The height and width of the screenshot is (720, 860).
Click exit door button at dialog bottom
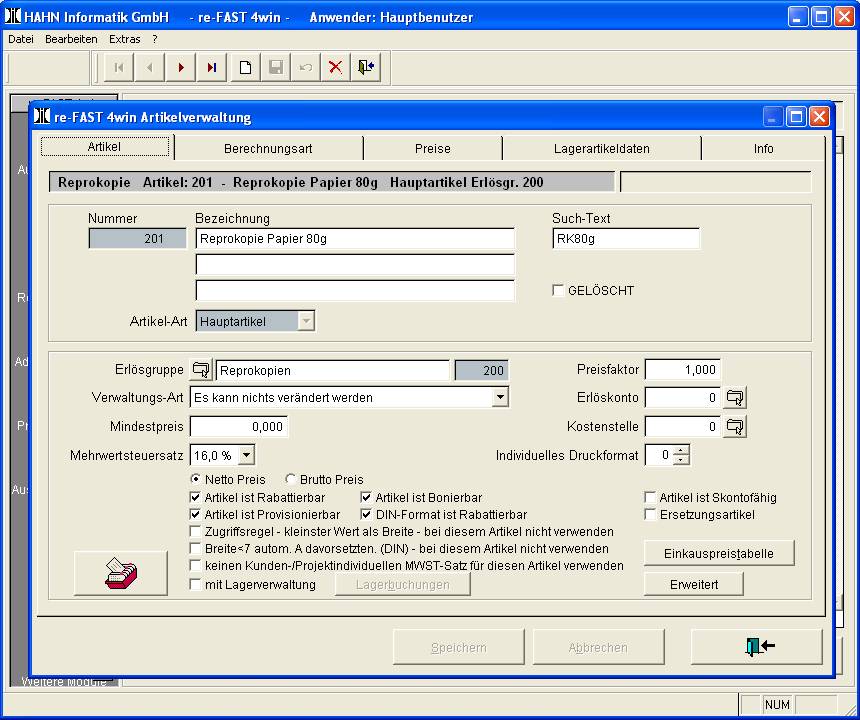(757, 647)
